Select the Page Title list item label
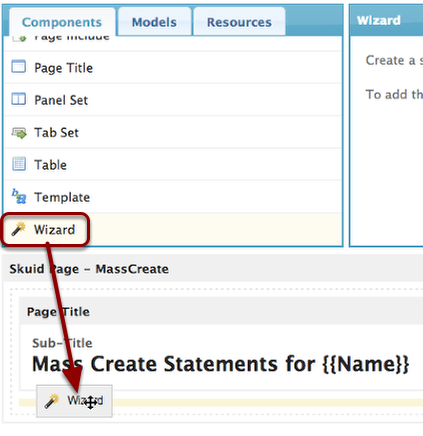Screen dimensions: 423x436 (64, 68)
